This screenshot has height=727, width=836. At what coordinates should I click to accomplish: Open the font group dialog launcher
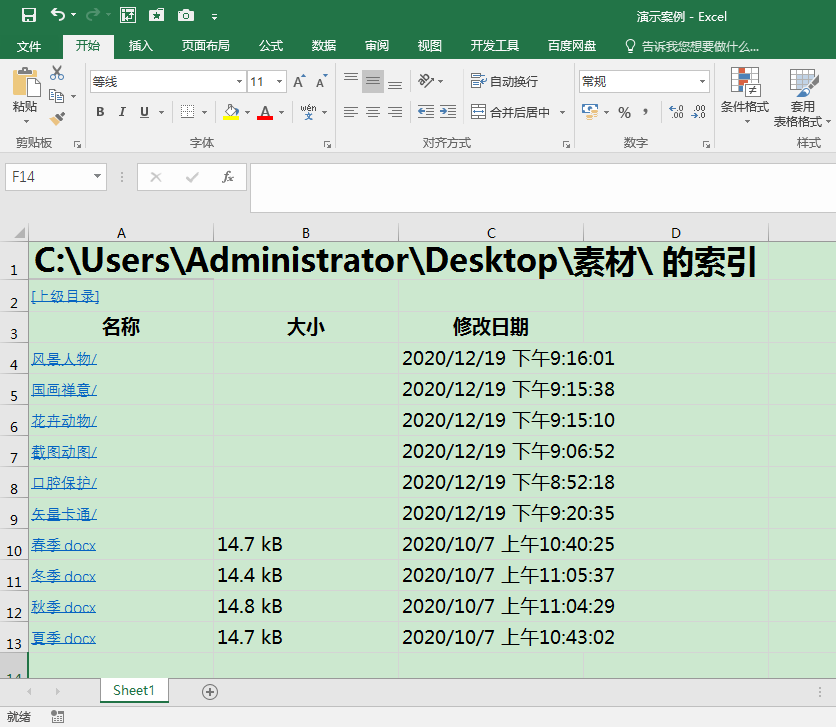pos(327,144)
